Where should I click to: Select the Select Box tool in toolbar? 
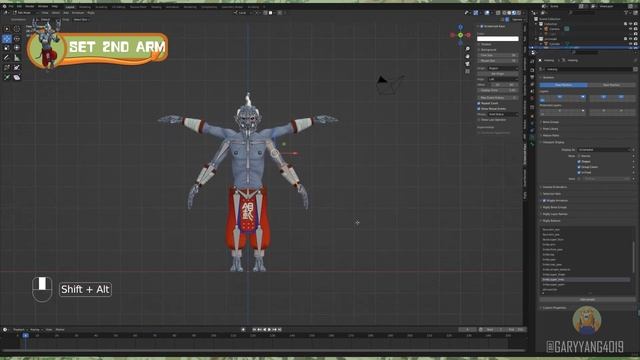[7, 29]
